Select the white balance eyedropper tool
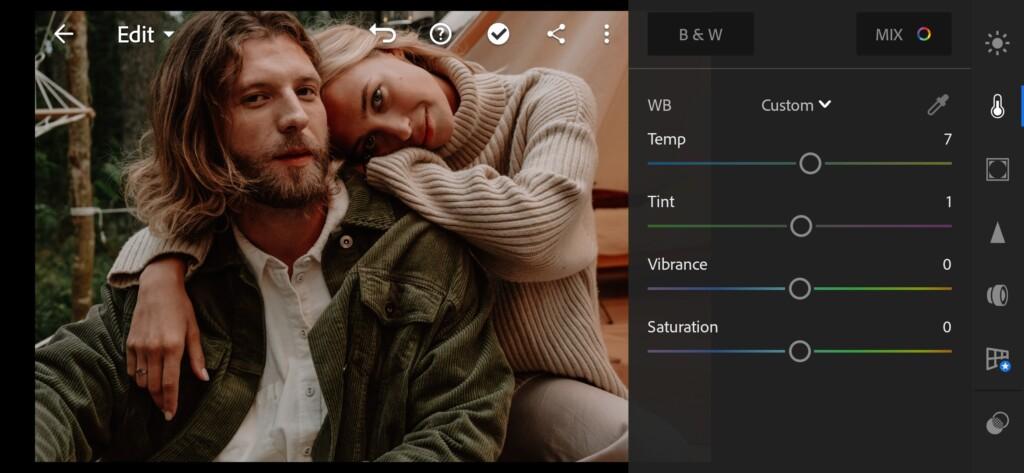The image size is (1024, 473). coord(938,105)
